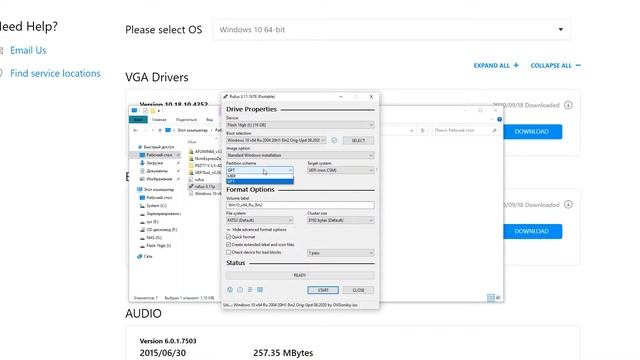
Task: Click Explorer back arrow
Action: pos(136,130)
